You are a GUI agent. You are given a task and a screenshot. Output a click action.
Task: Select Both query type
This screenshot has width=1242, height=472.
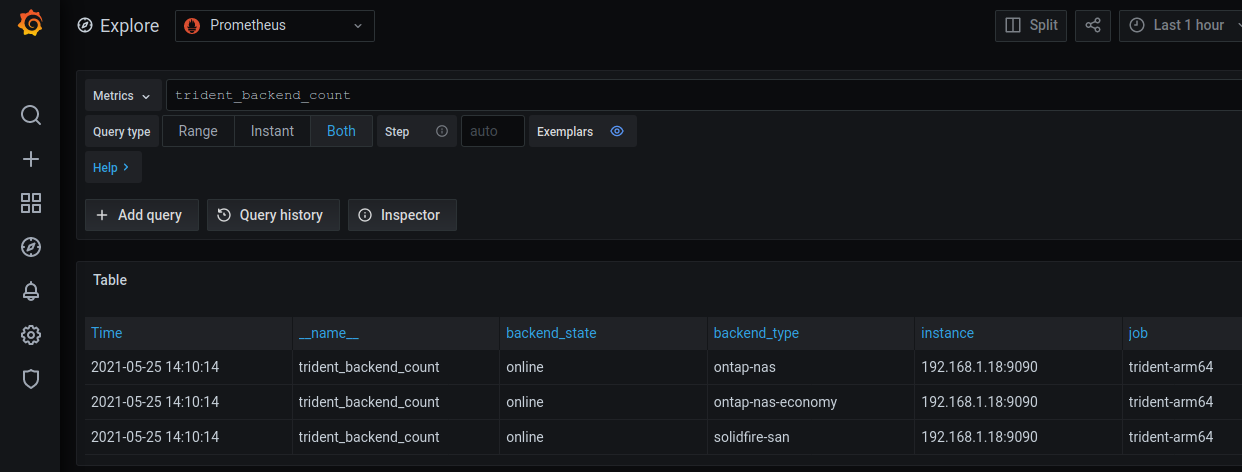tap(341, 131)
